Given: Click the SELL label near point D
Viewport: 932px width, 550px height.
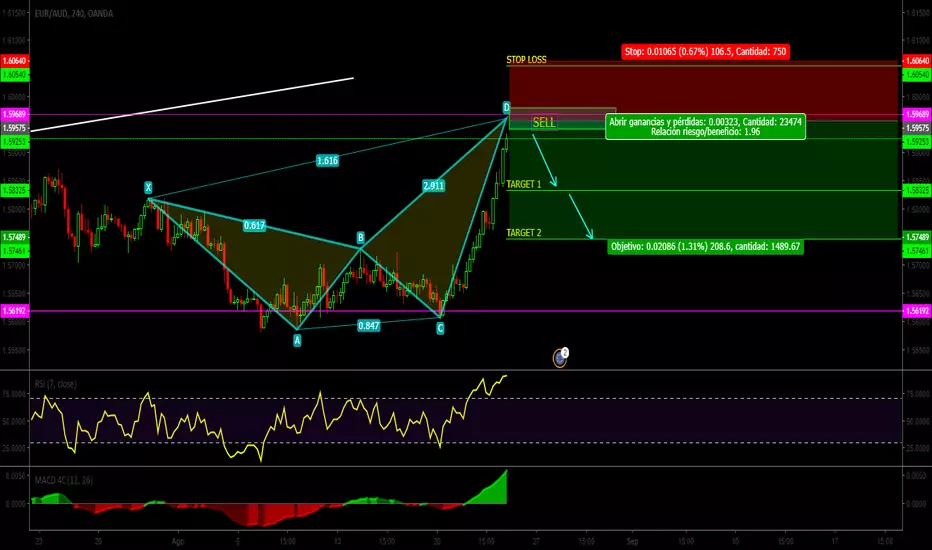Looking at the screenshot, I should [543, 122].
